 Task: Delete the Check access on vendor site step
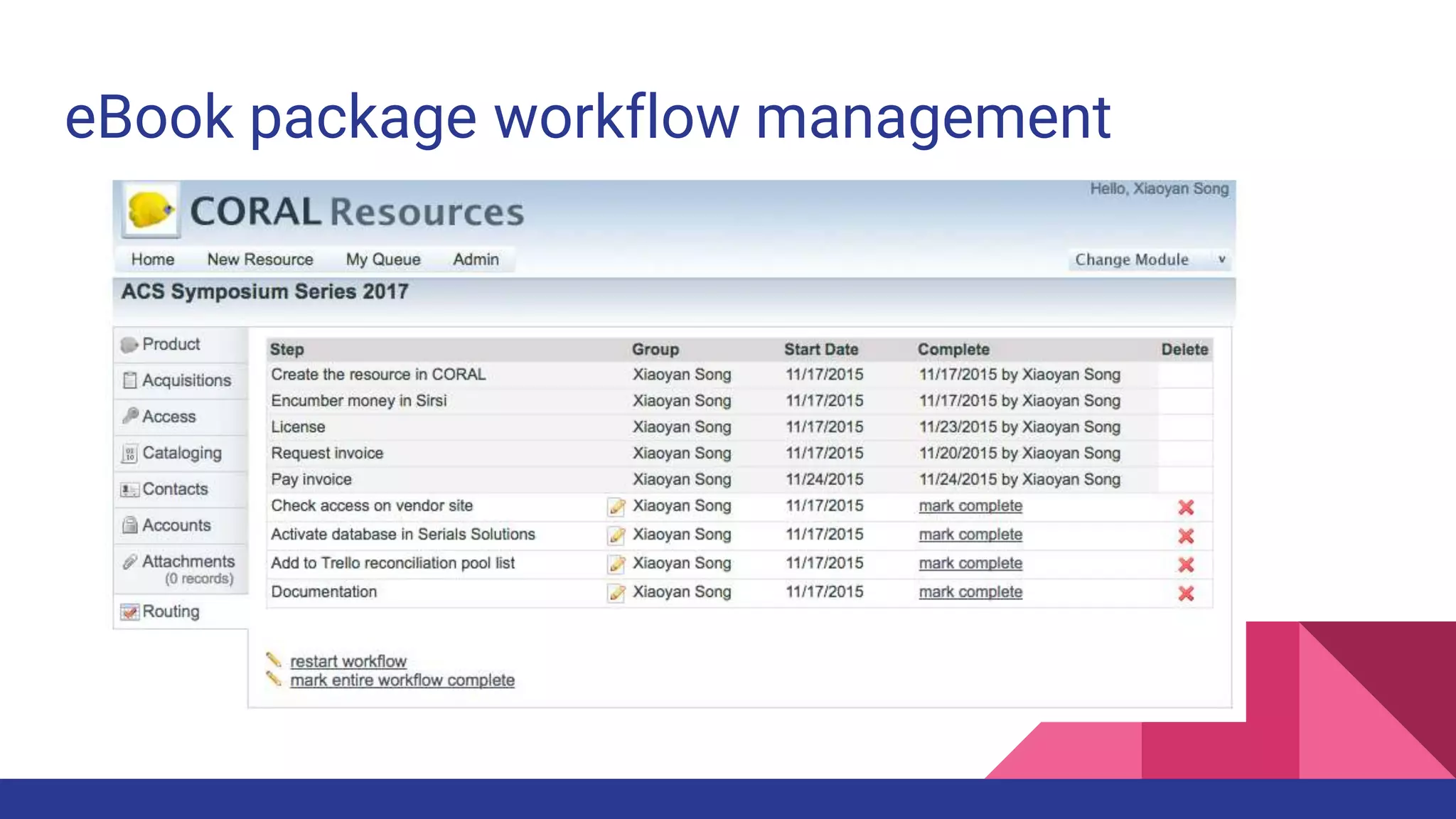1186,507
